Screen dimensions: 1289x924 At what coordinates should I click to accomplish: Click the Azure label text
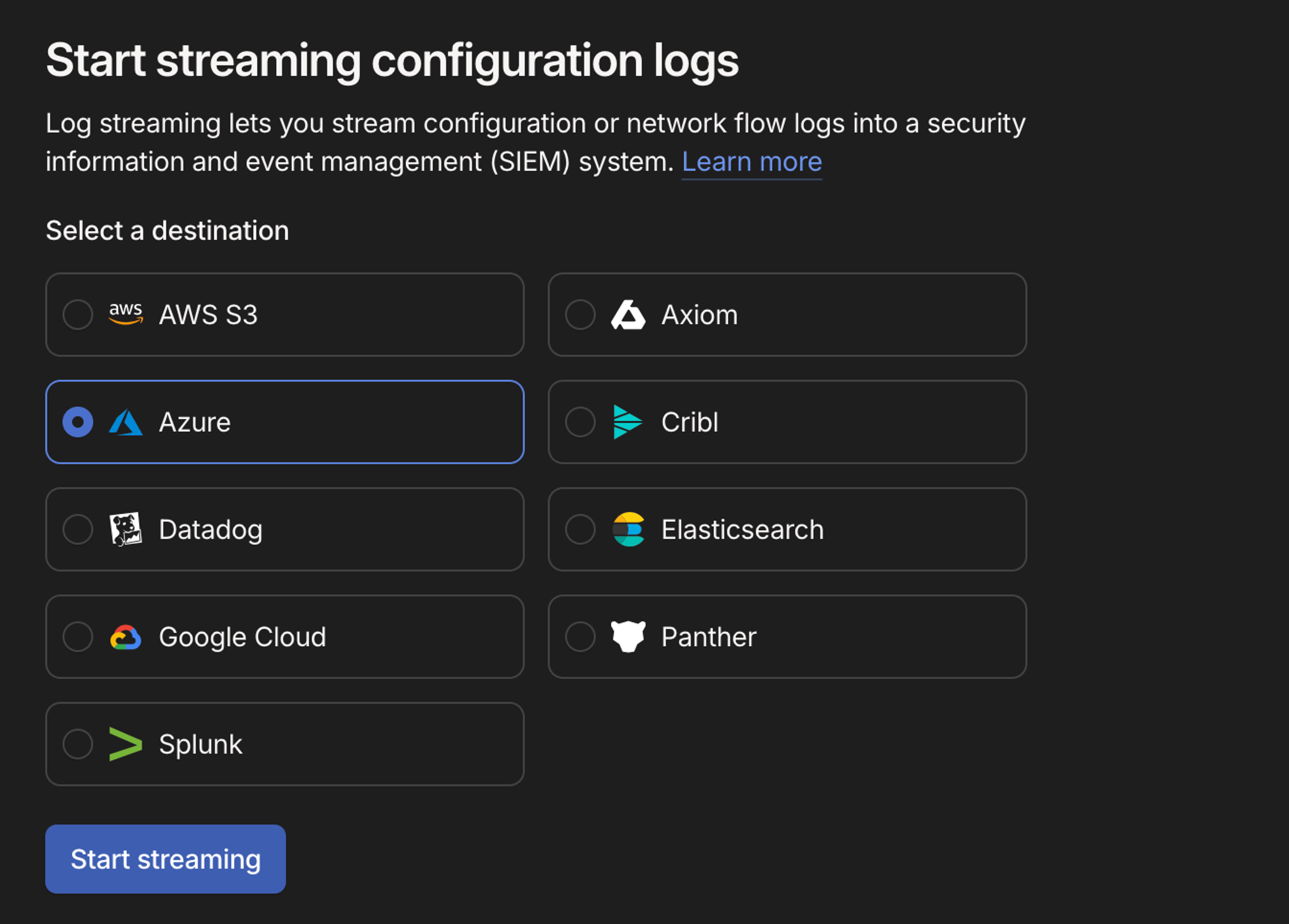195,422
